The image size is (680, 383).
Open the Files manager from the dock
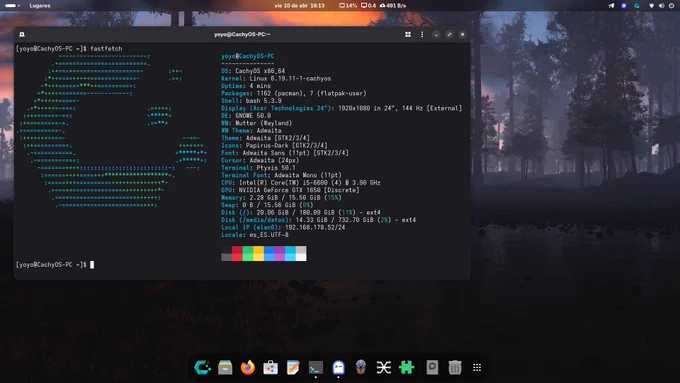[225, 367]
